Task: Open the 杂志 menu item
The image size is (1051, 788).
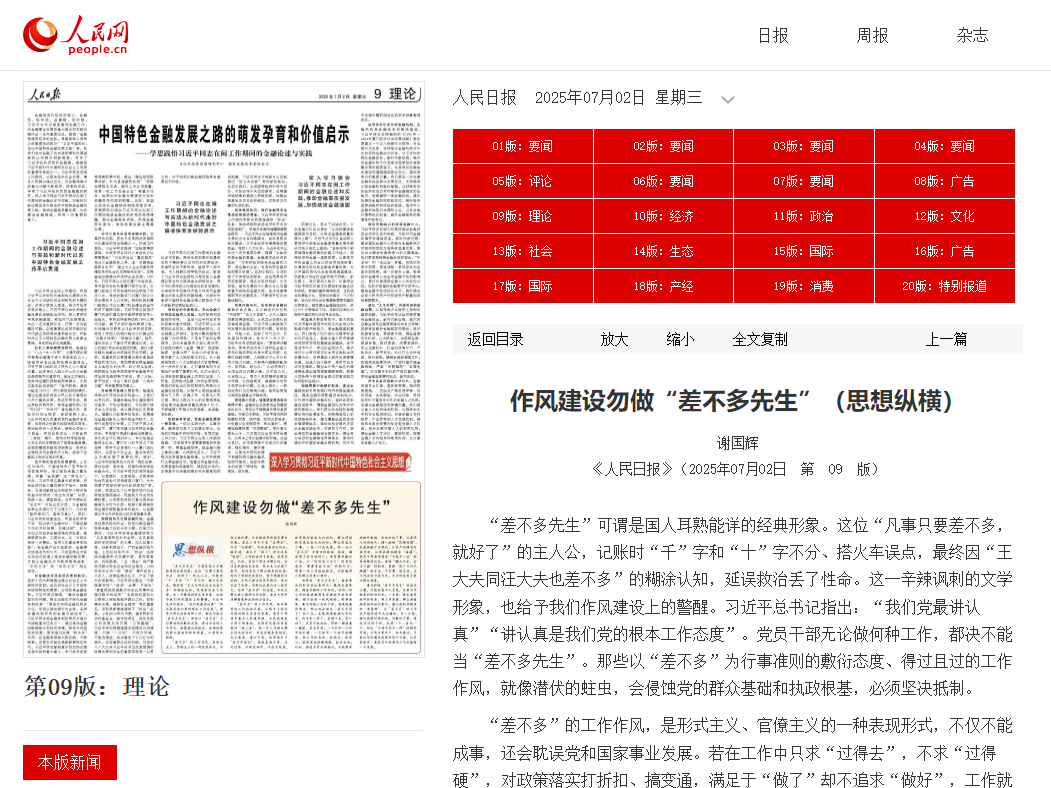Action: pos(972,36)
